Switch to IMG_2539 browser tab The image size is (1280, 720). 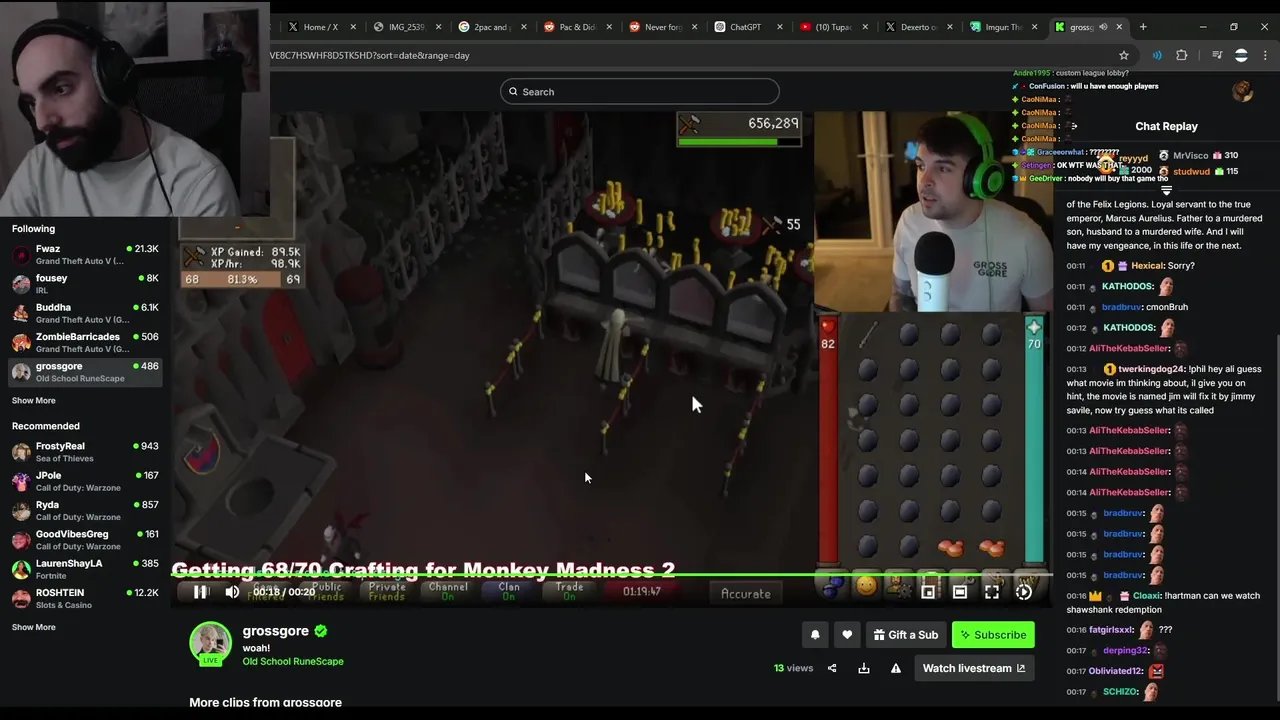406,27
